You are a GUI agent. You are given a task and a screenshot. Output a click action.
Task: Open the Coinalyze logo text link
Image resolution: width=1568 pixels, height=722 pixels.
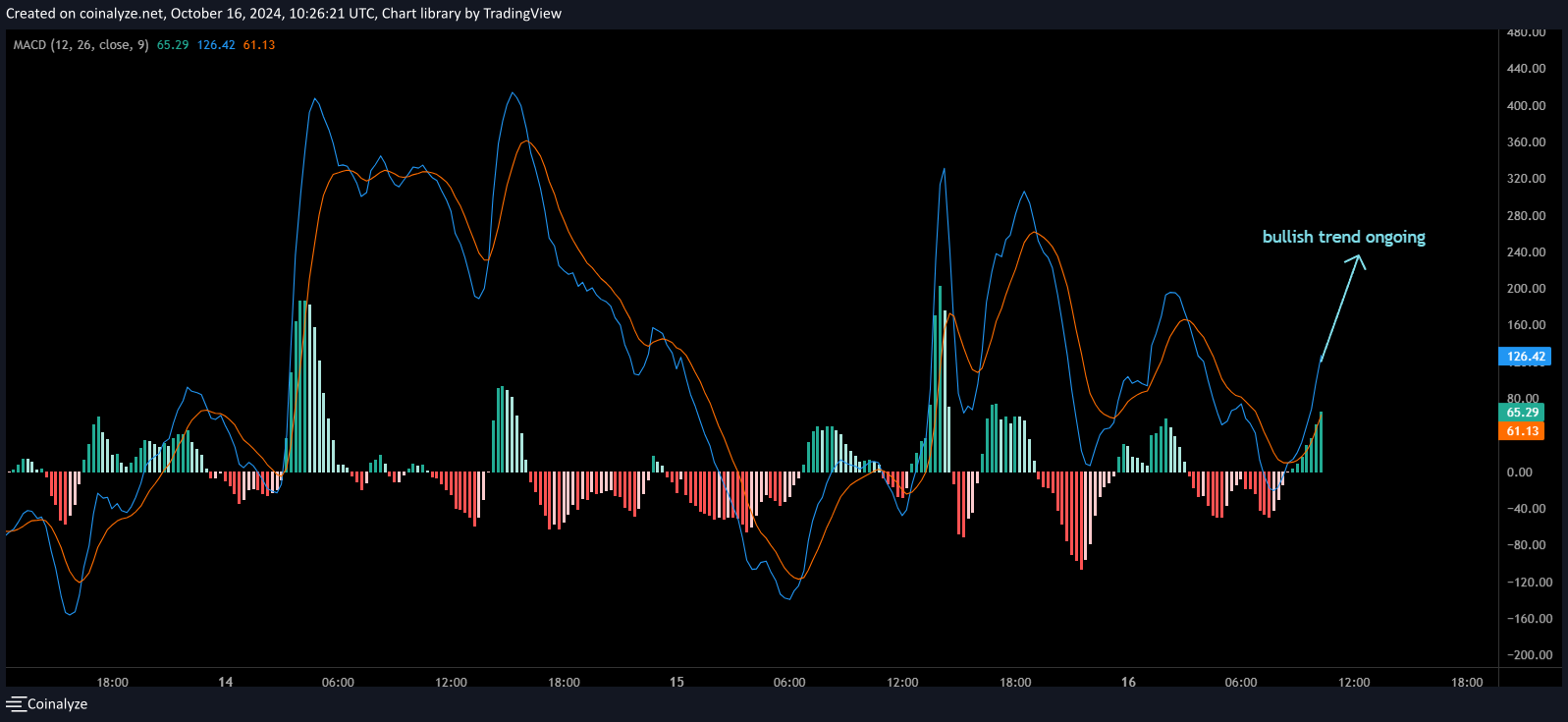point(57,704)
